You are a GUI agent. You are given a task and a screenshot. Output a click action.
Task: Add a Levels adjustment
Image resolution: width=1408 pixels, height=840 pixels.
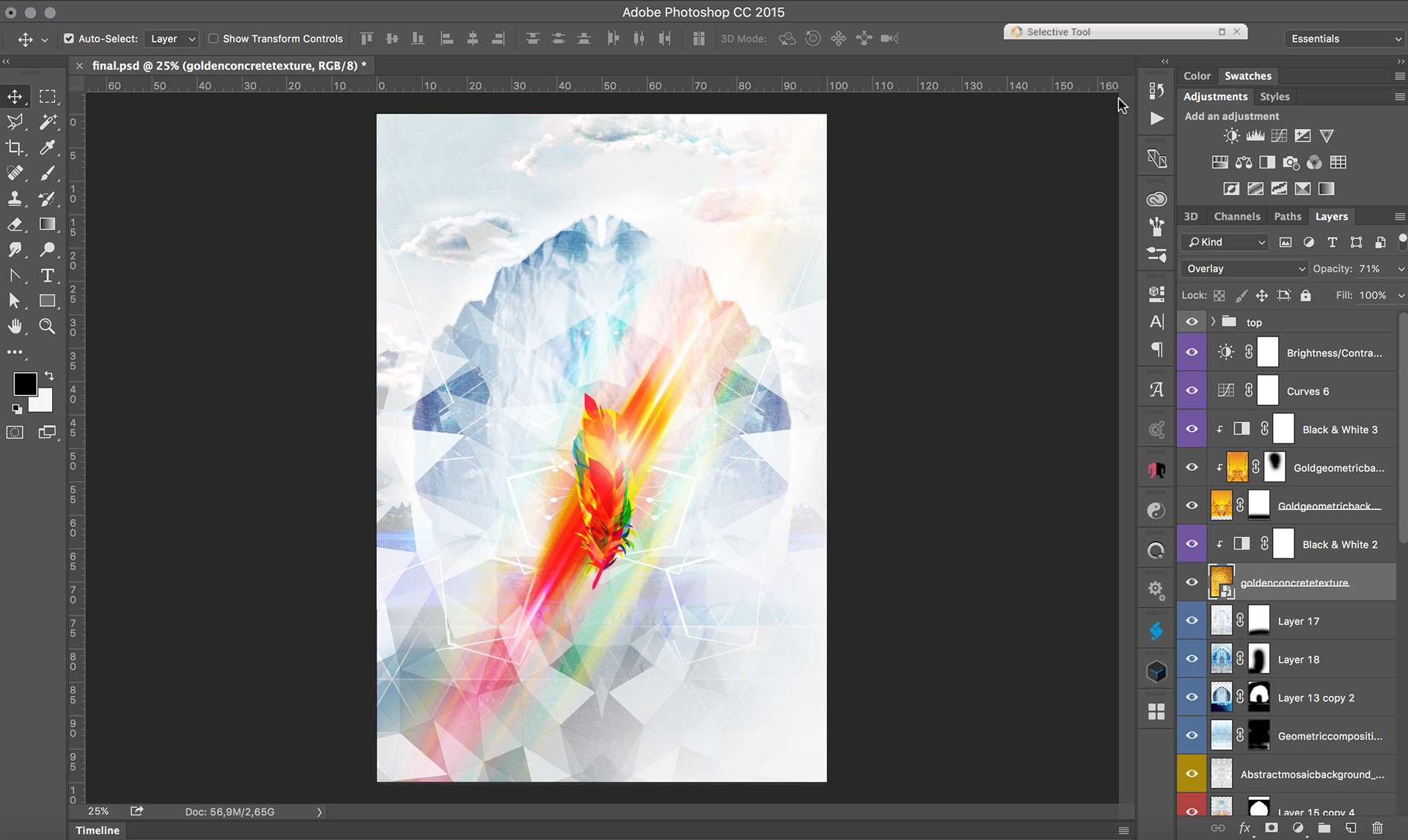point(1255,136)
